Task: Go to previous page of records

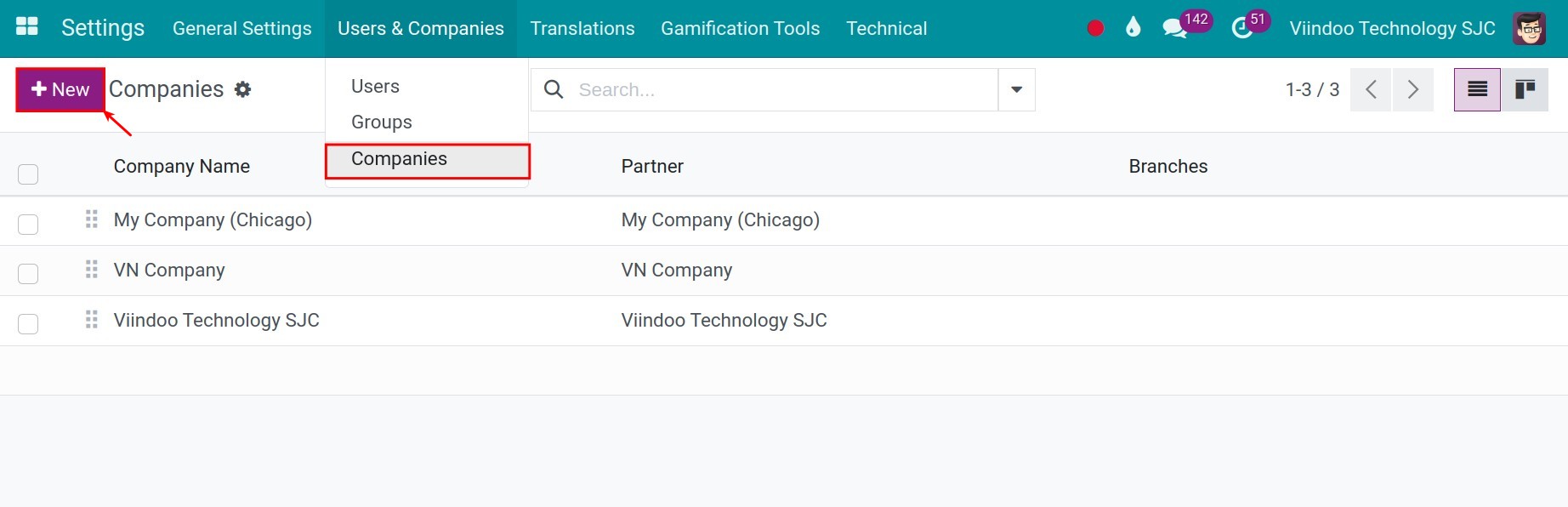Action: pos(1371,89)
